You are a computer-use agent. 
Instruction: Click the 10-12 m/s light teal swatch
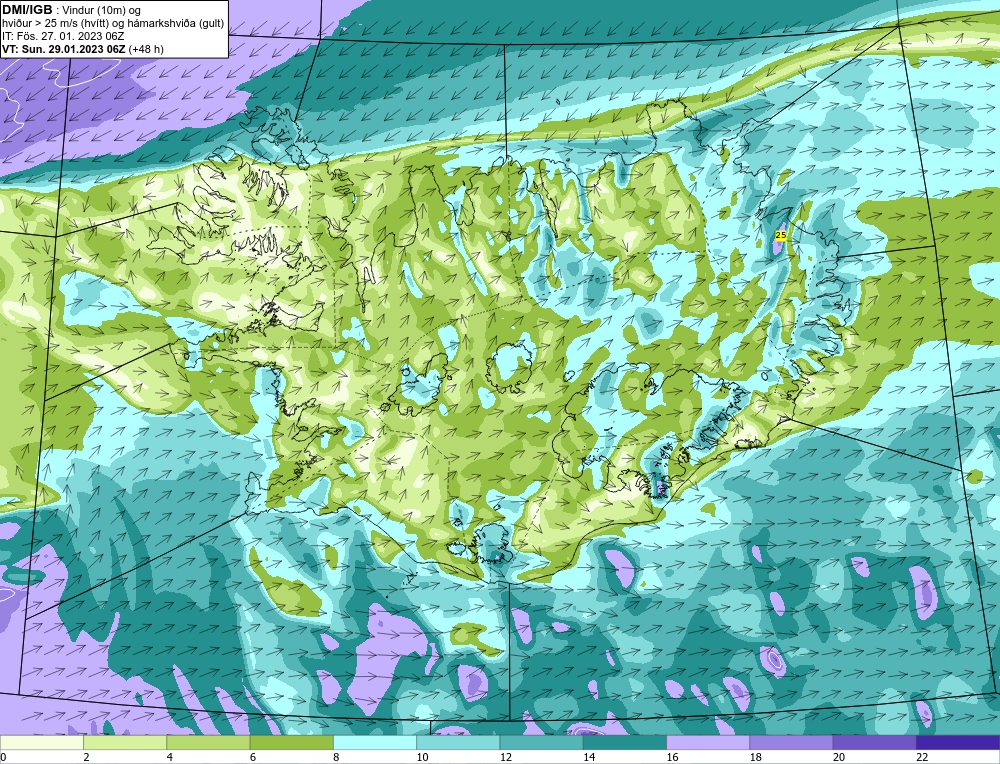[458, 742]
